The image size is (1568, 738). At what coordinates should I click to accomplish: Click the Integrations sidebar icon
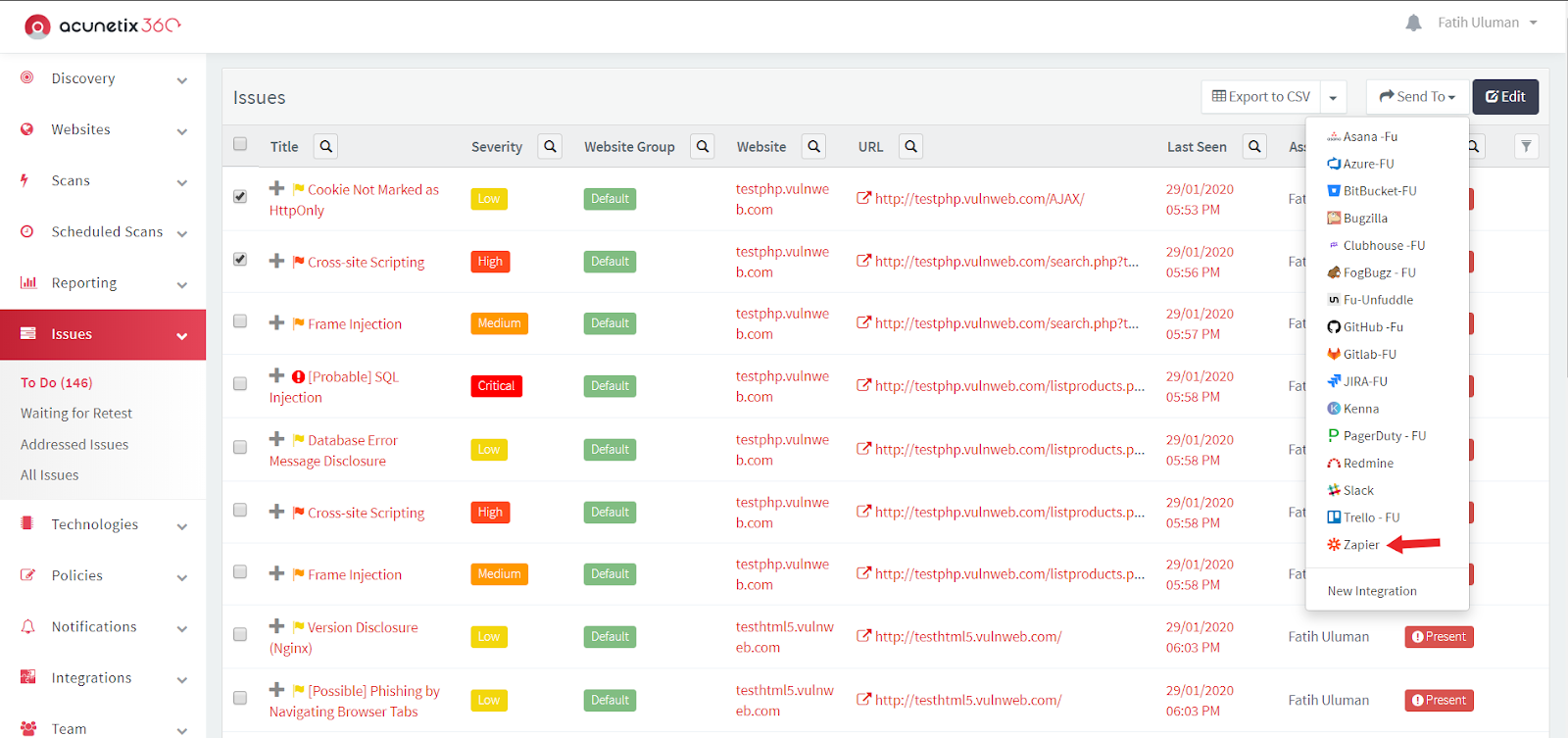coord(27,677)
